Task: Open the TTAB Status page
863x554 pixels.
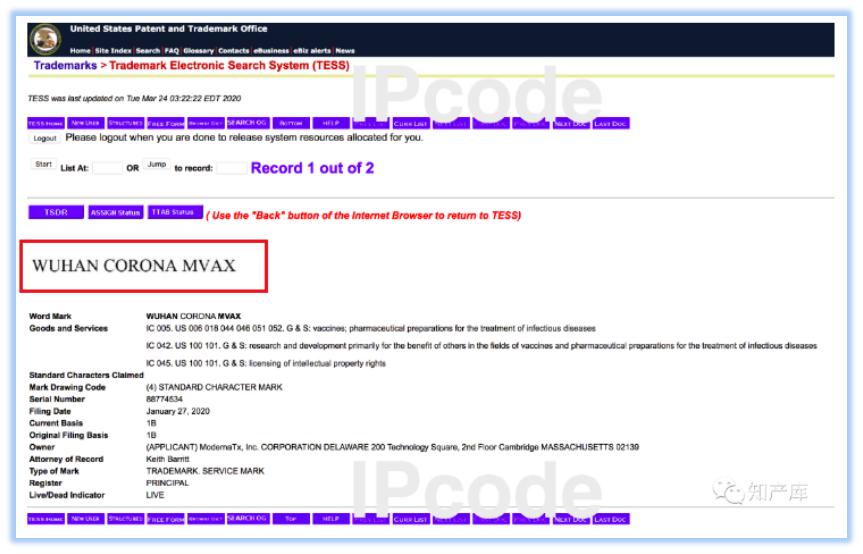Action: pos(175,213)
